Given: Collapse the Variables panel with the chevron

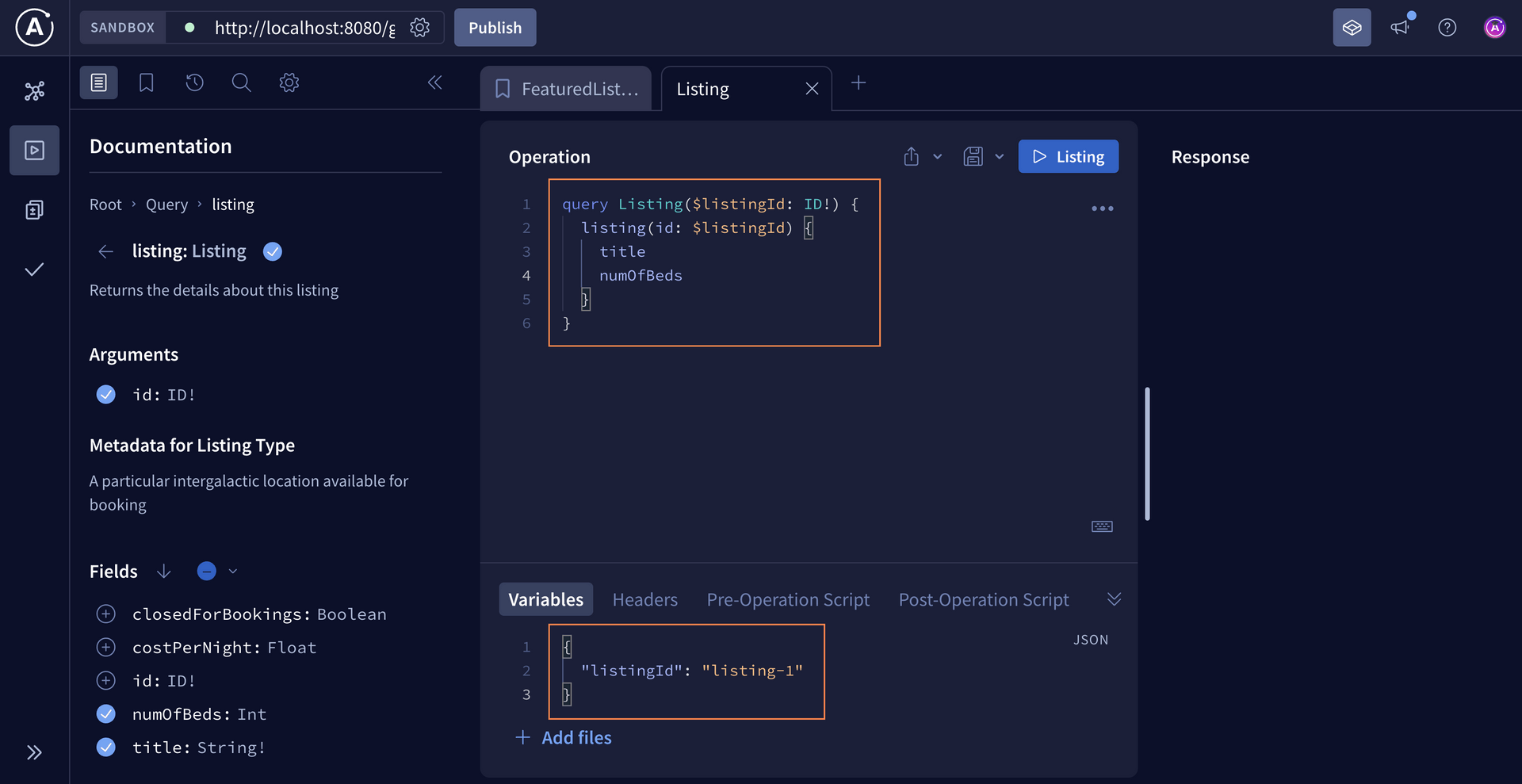Looking at the screenshot, I should tap(1114, 599).
